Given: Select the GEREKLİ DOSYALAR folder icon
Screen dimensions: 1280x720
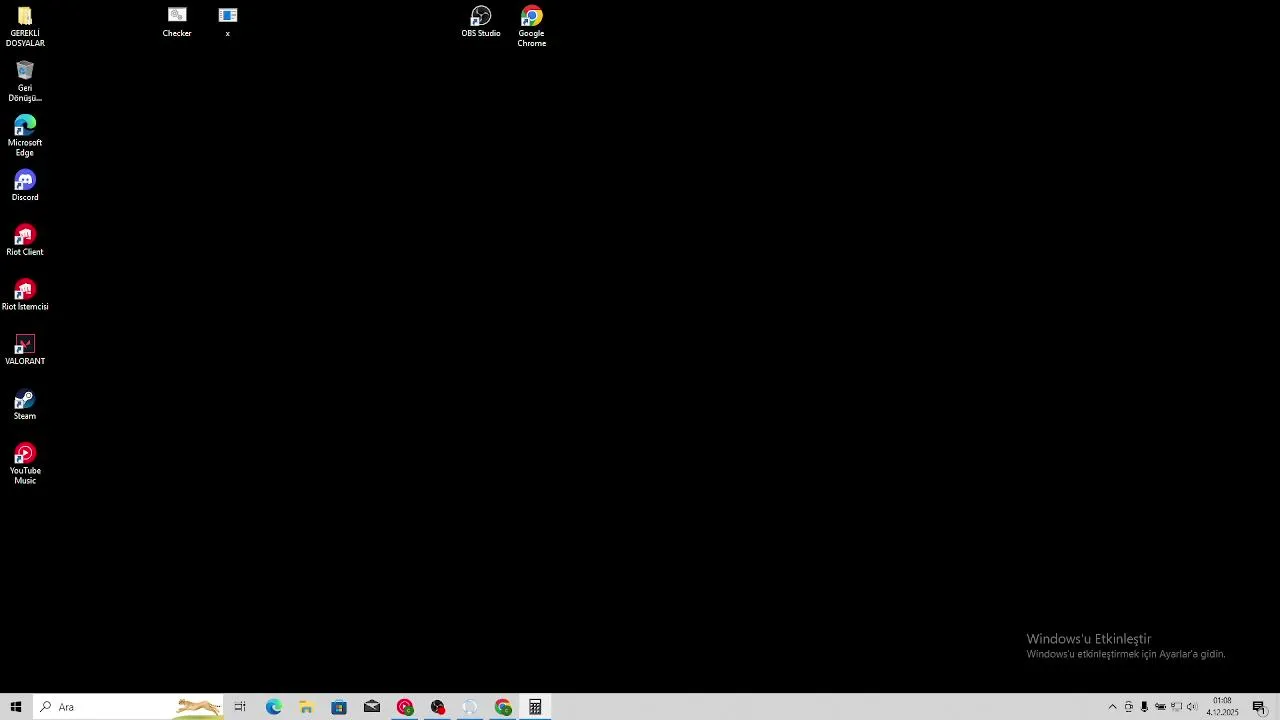Looking at the screenshot, I should [x=25, y=26].
